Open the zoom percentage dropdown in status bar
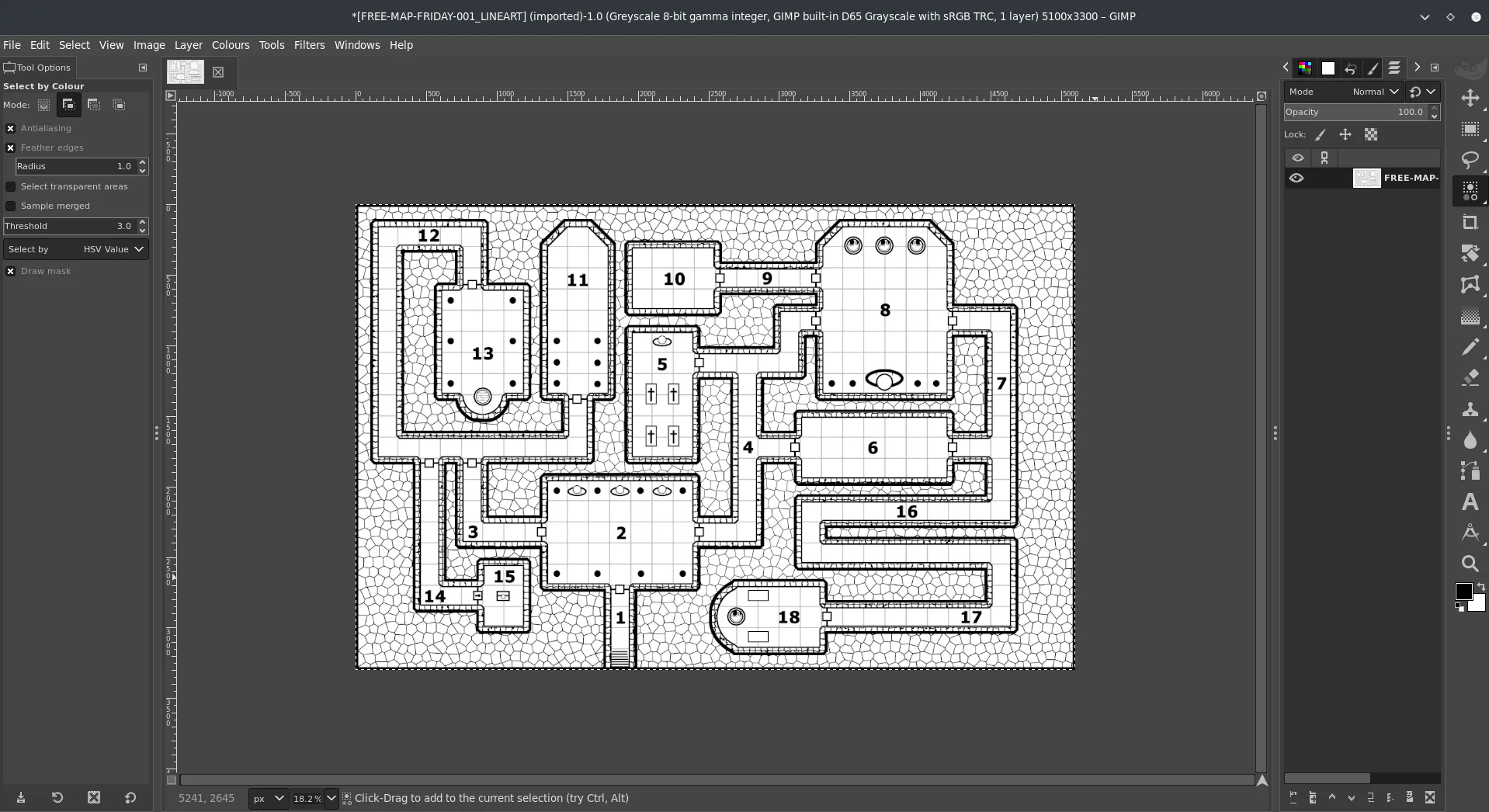 [331, 798]
